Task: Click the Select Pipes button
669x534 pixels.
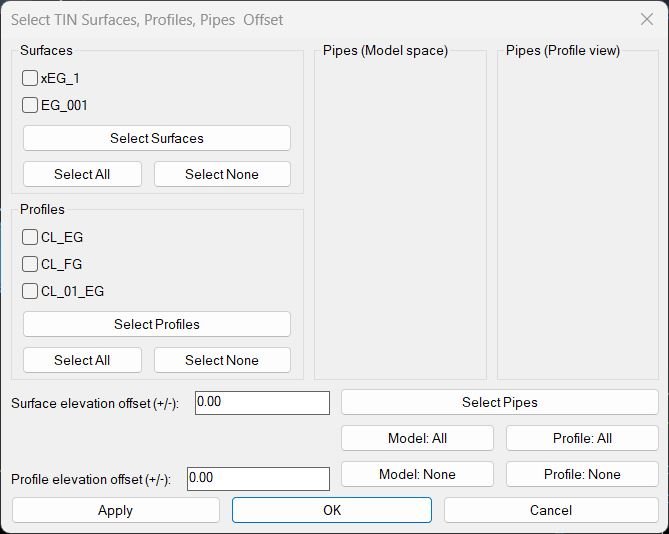Action: [x=500, y=402]
